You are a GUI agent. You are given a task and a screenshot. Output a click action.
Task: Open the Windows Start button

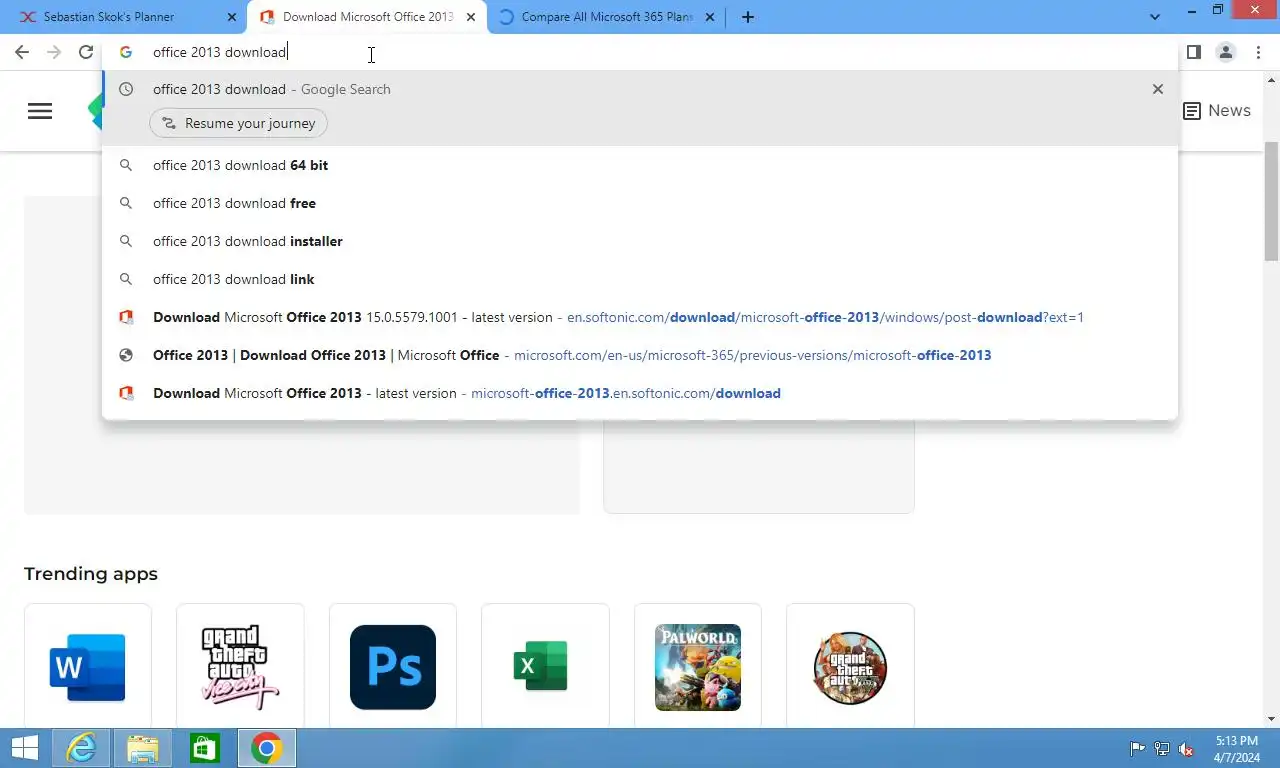[25, 748]
